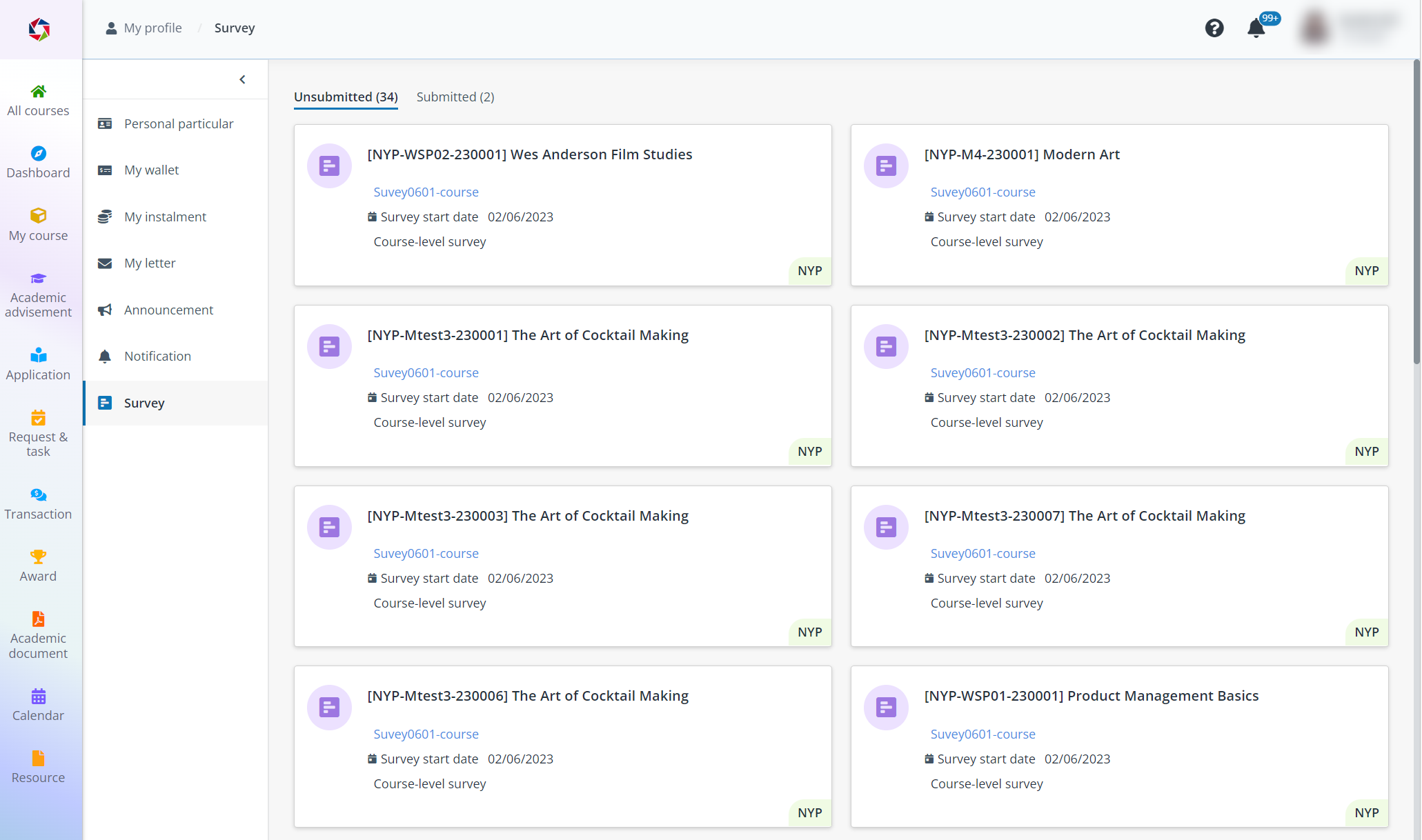Click Suvey0601-course link in NYP-Mtest3-230001 card
The width and height of the screenshot is (1422, 840).
point(426,373)
